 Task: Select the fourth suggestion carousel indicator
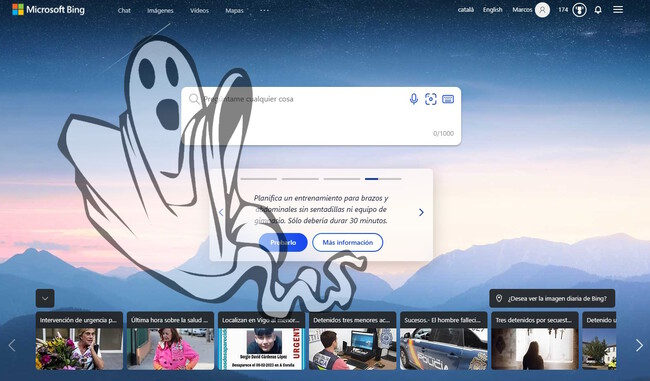point(383,179)
